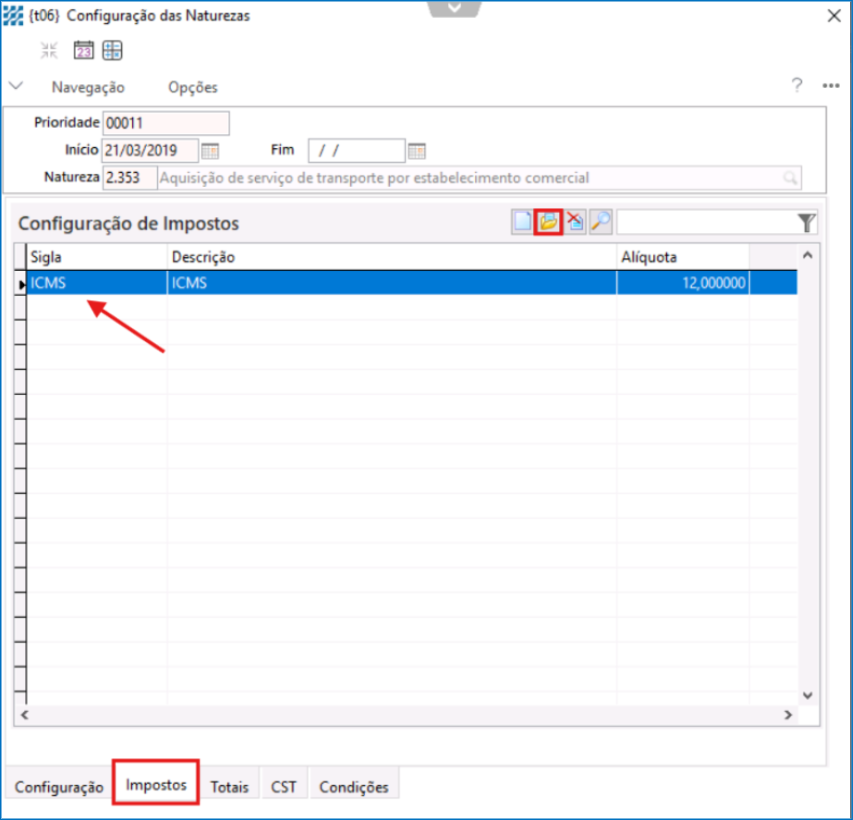This screenshot has width=853, height=820.
Task: Click the filter funnel icon
Action: (x=807, y=223)
